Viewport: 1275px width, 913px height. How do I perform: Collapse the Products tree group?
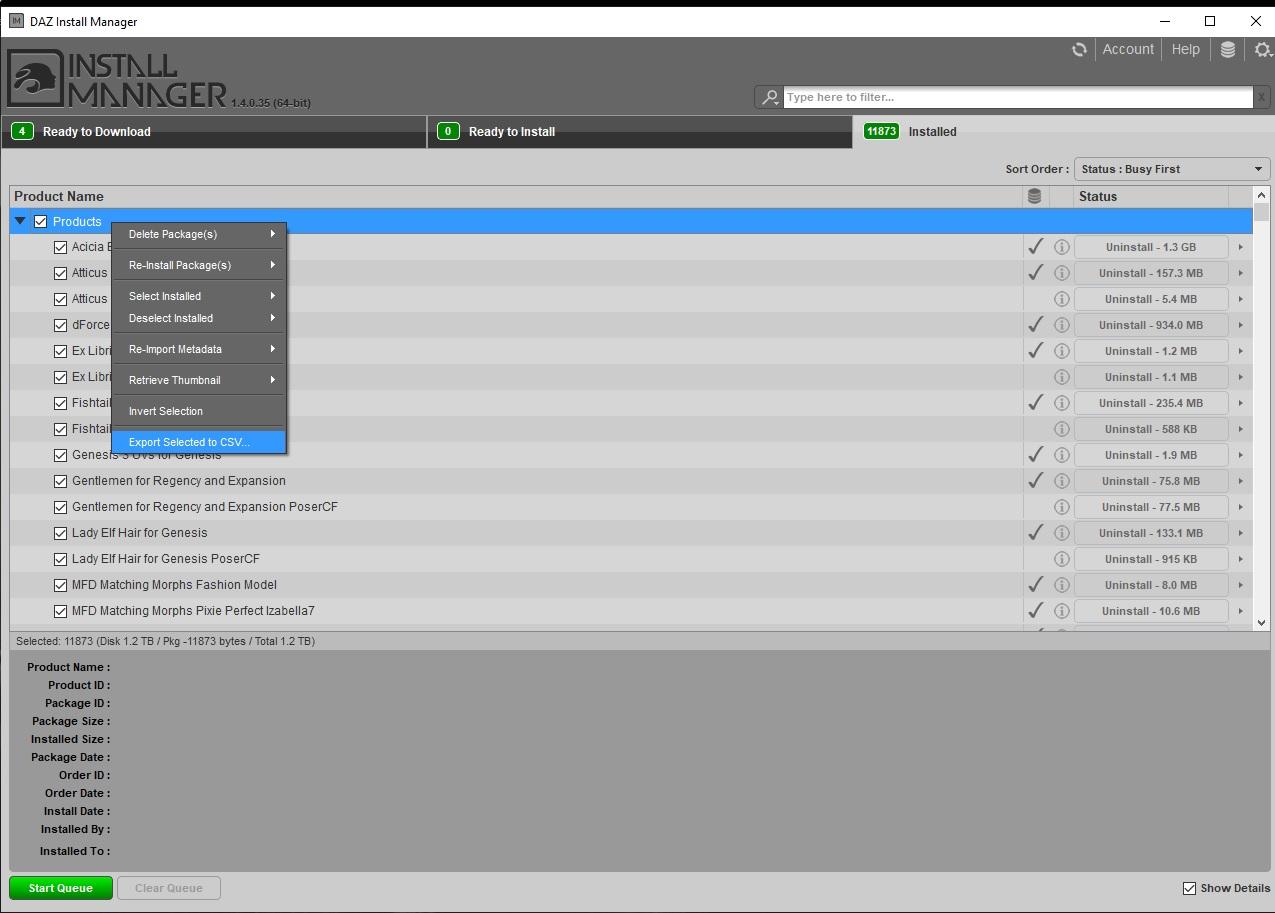click(x=20, y=221)
